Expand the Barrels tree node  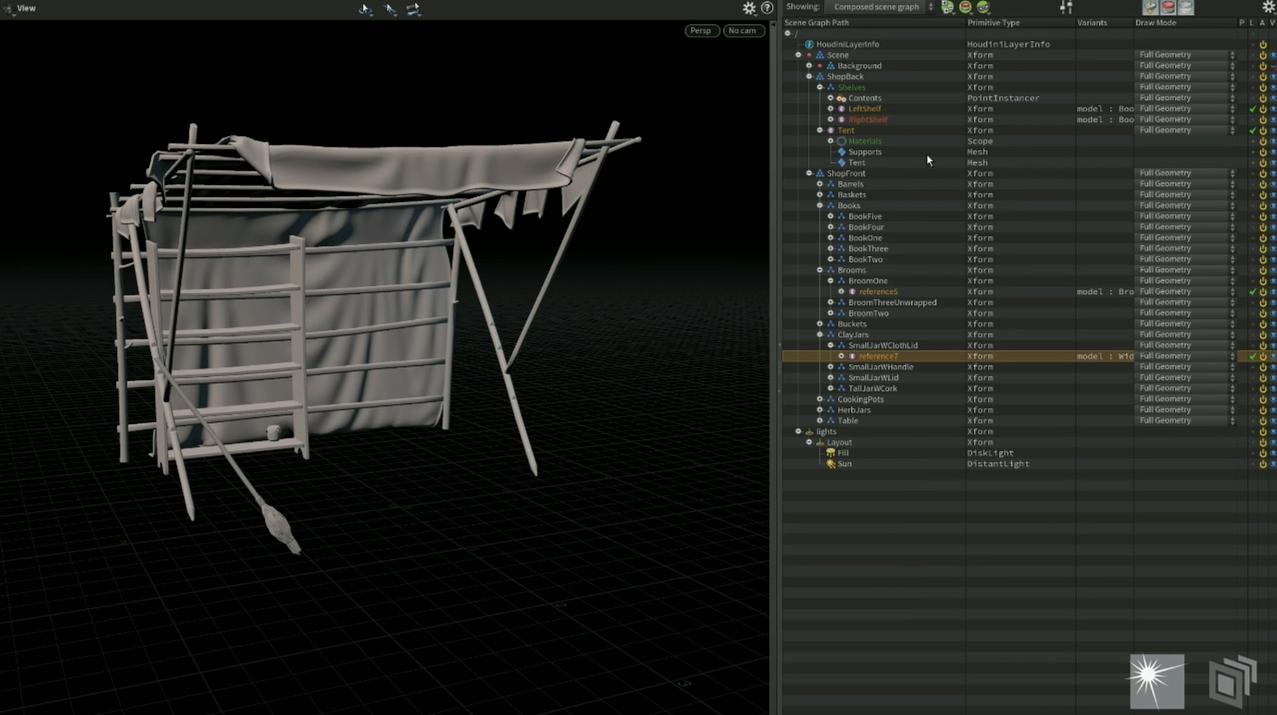tap(820, 184)
